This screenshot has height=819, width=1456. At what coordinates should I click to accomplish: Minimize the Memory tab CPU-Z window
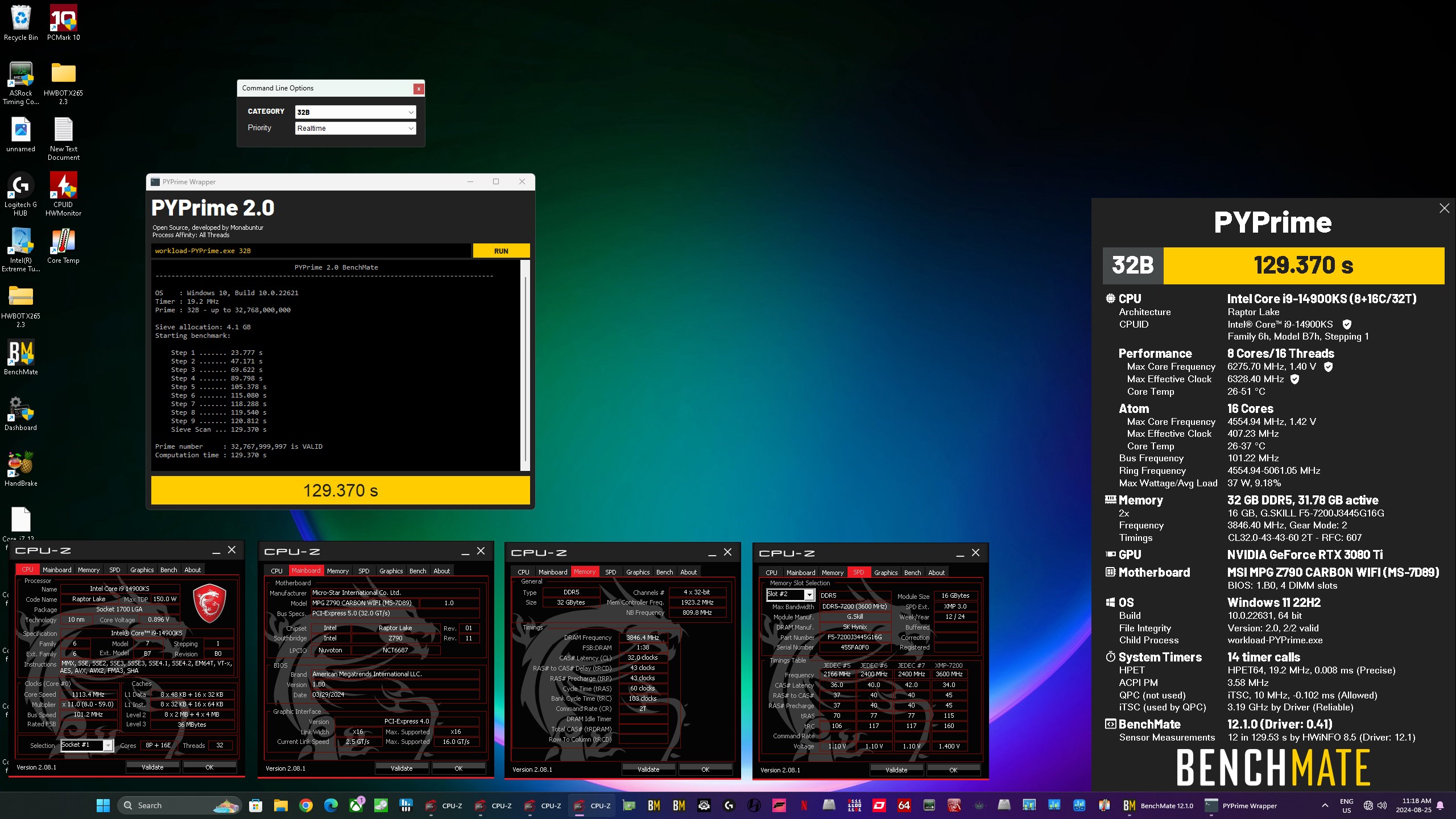coord(712,553)
